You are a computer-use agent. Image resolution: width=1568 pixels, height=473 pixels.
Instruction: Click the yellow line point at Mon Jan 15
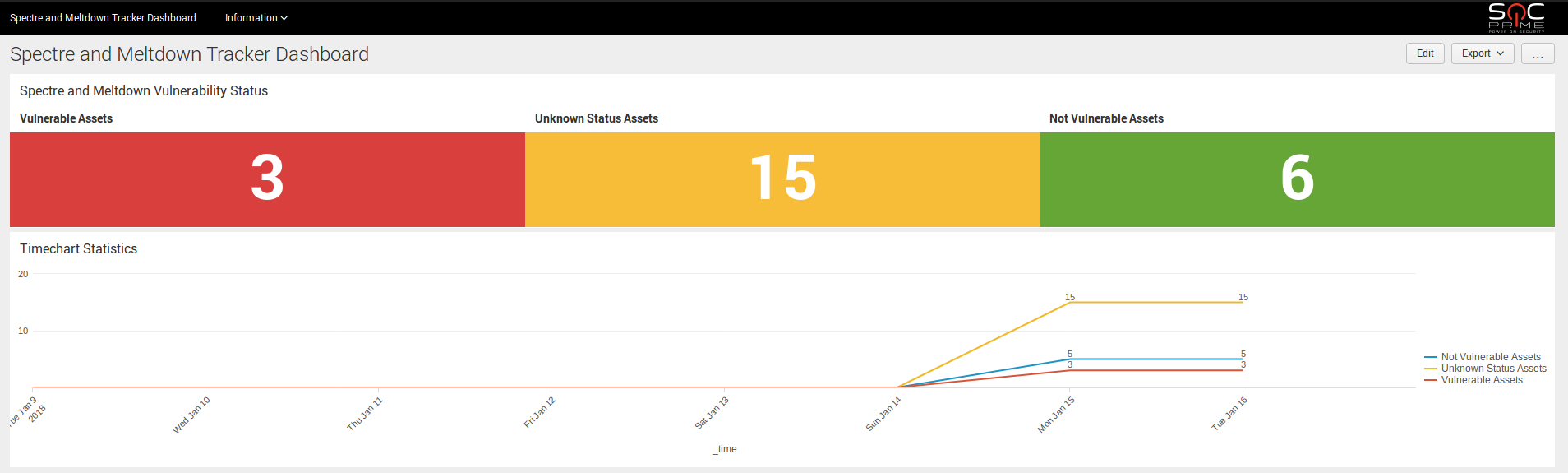[x=1070, y=303]
